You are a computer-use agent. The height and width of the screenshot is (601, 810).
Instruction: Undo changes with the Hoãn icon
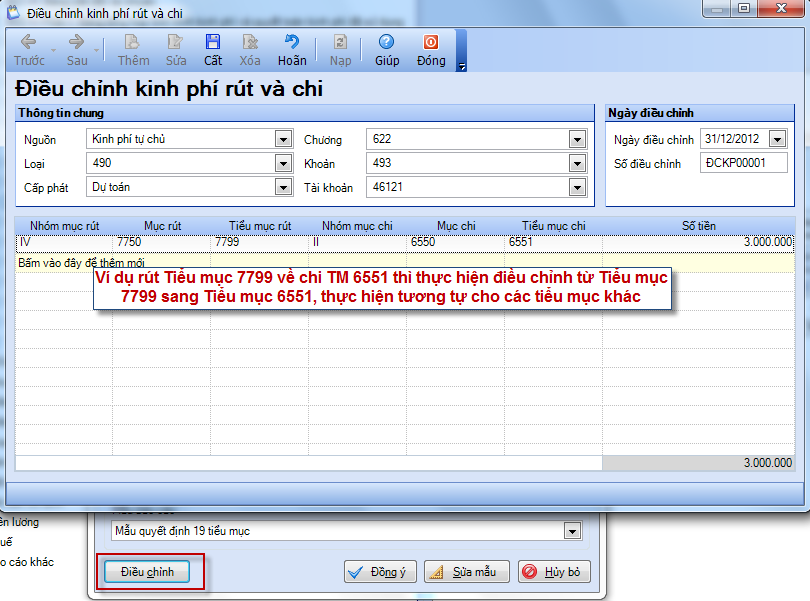pos(292,42)
